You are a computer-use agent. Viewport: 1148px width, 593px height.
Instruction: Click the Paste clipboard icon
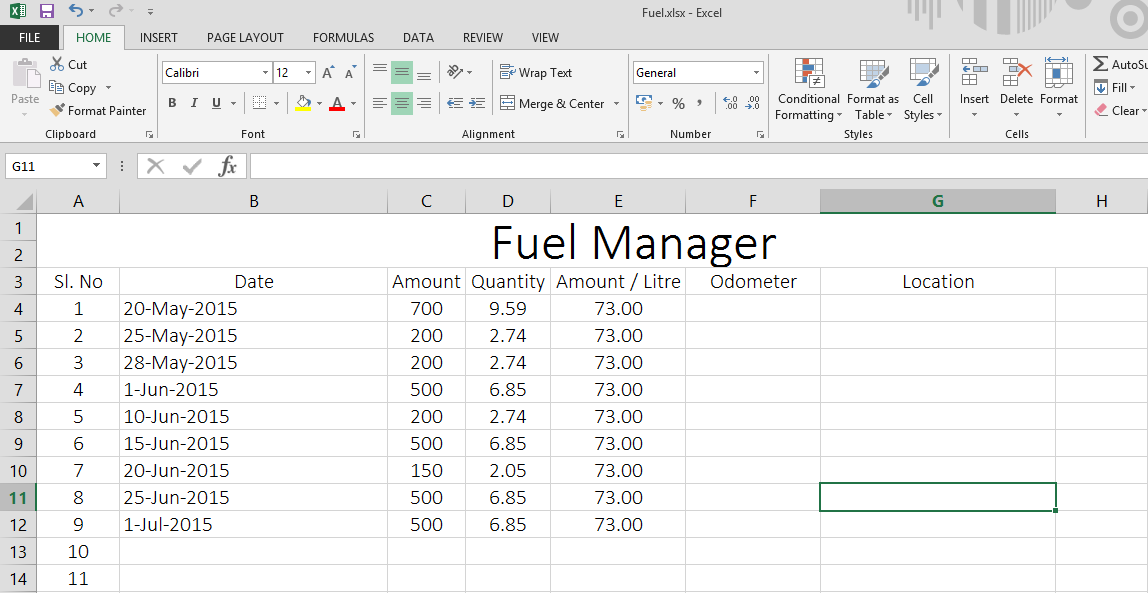coord(26,74)
